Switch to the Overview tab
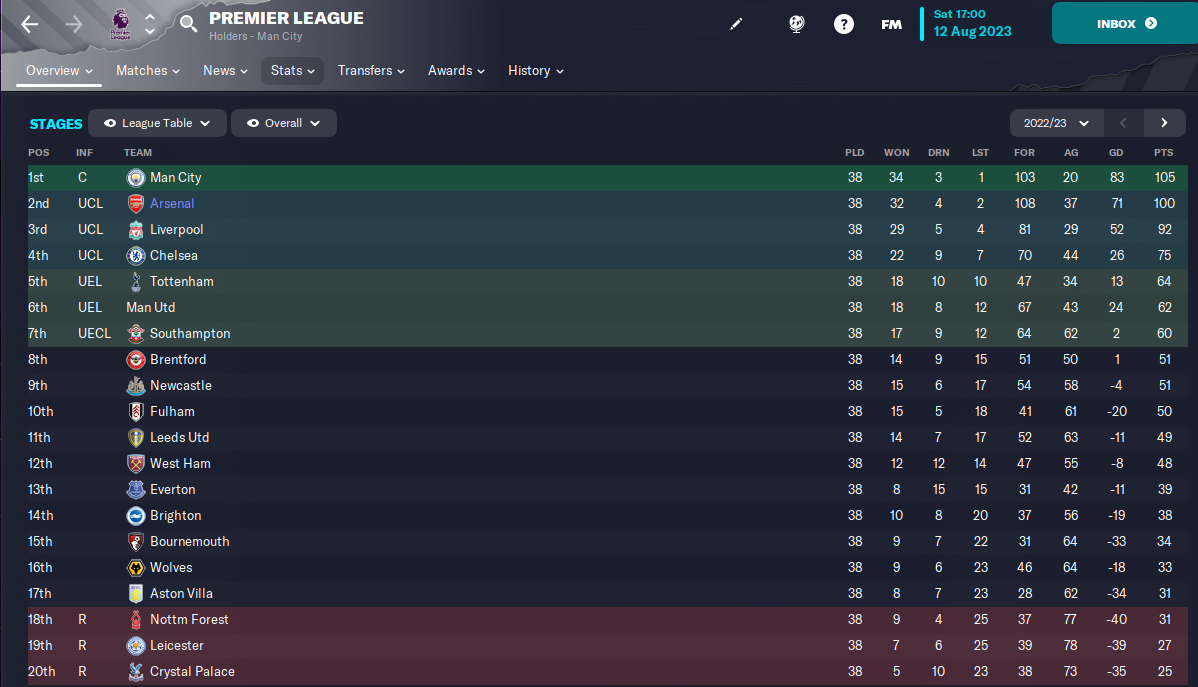The image size is (1198, 687). [x=59, y=70]
